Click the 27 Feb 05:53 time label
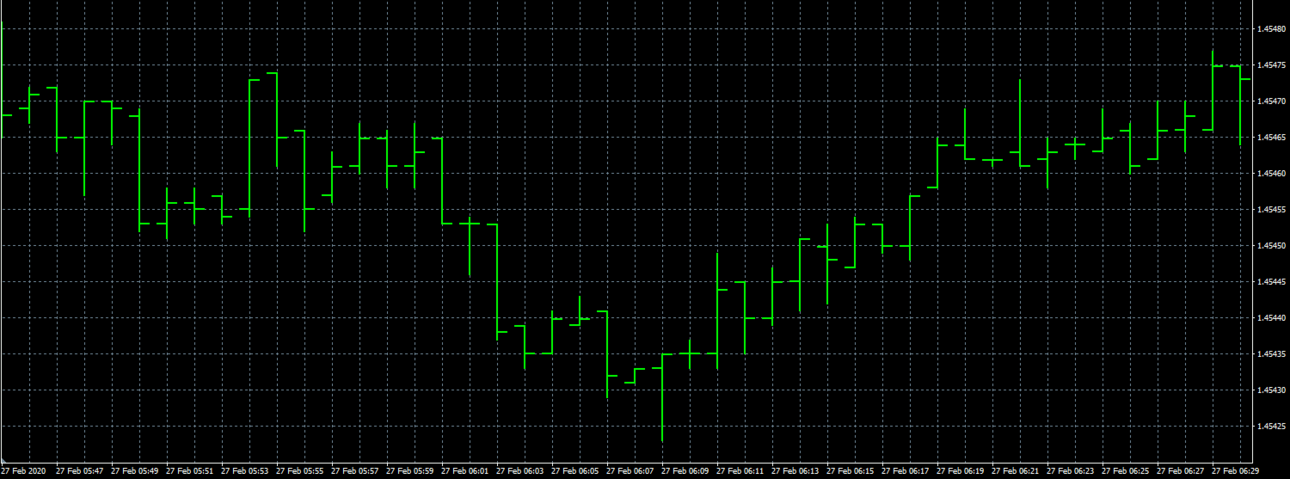The image size is (1290, 479). pos(245,471)
